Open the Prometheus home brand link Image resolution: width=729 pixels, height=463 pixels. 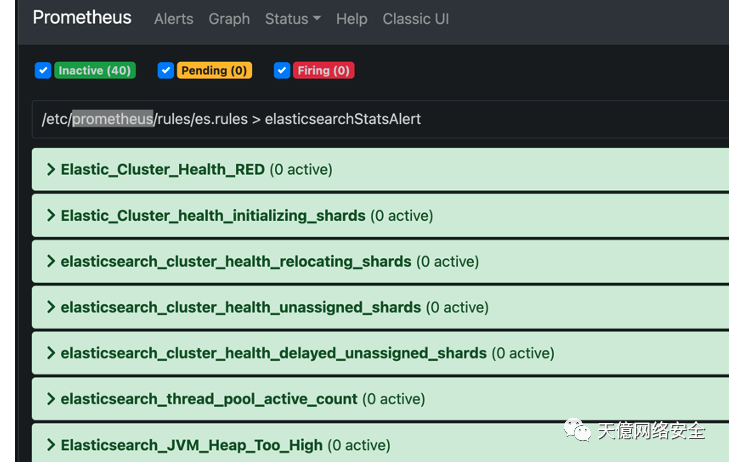tap(82, 18)
